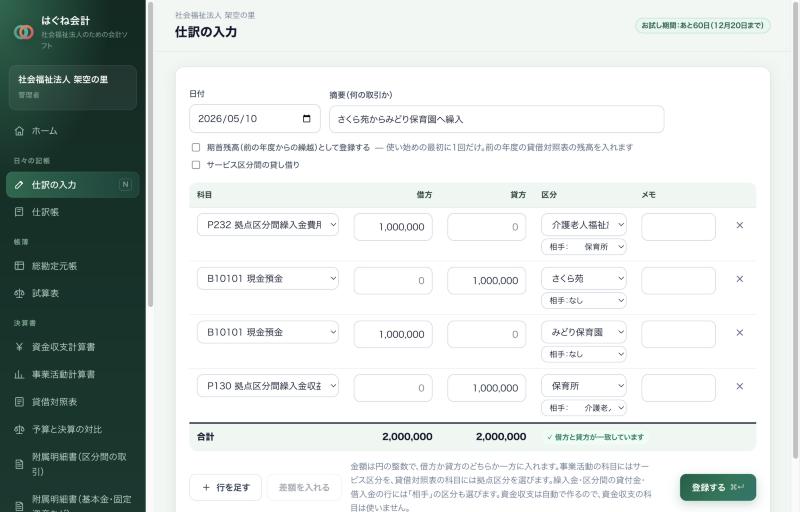Click the yen icon for 資金収支計算書

click(19, 347)
